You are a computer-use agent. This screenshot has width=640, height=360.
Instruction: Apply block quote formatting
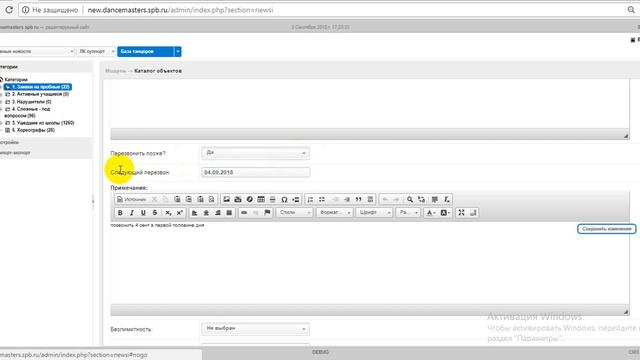(358, 199)
